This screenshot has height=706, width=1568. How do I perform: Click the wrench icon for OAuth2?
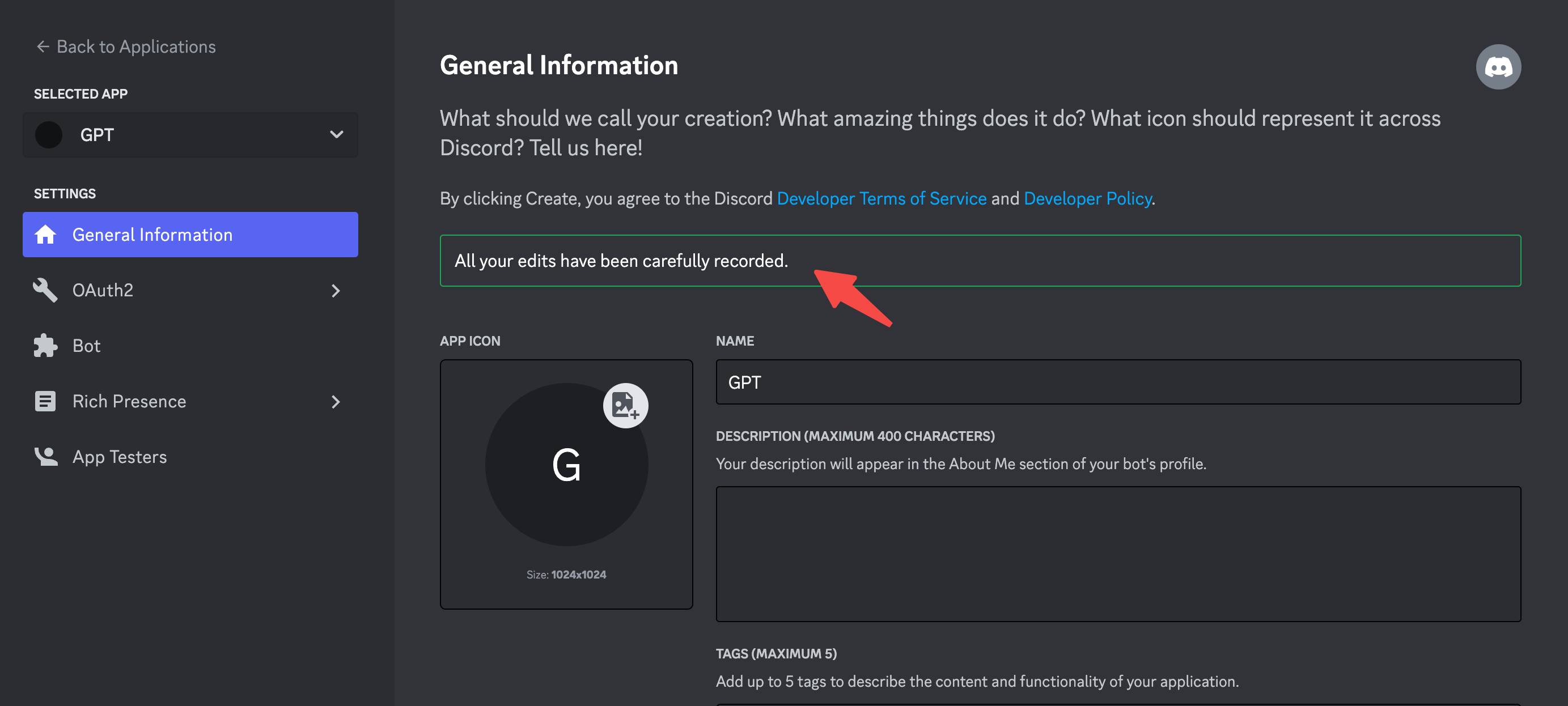tap(45, 290)
